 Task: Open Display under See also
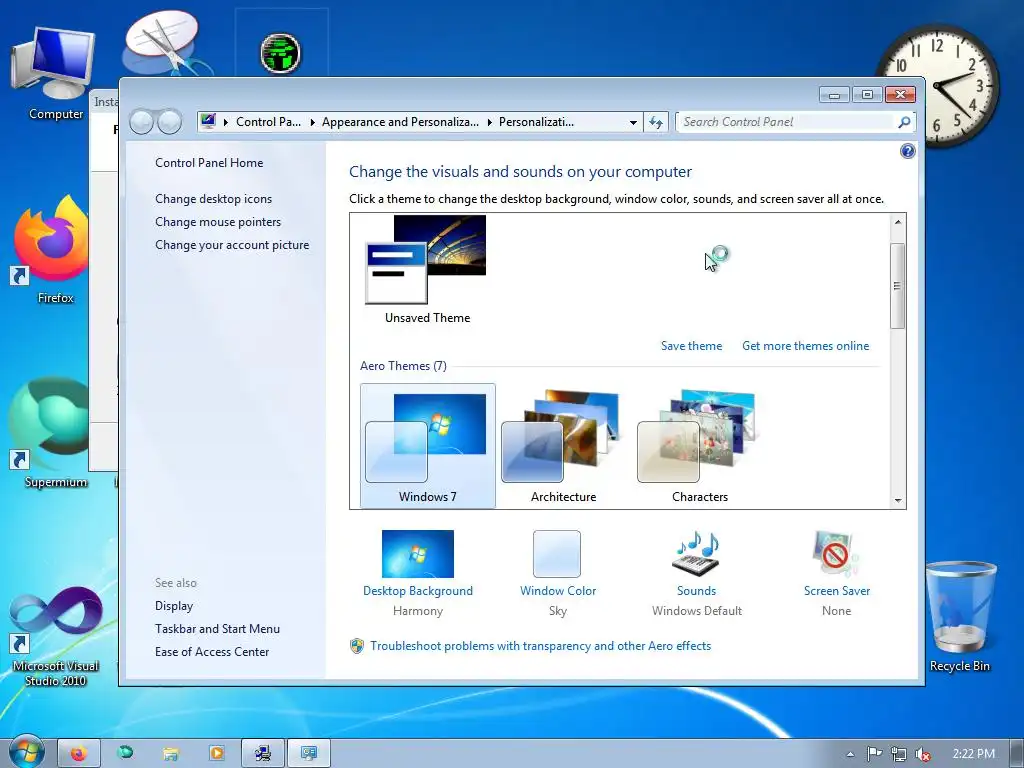[174, 606]
